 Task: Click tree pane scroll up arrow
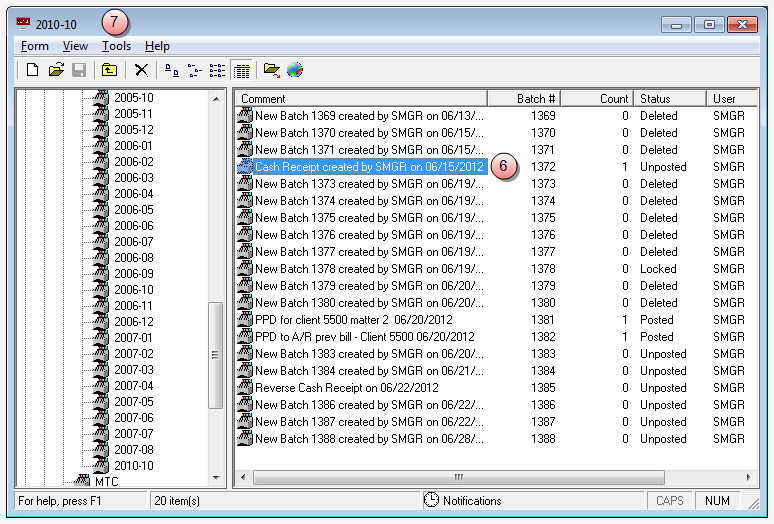coord(216,99)
